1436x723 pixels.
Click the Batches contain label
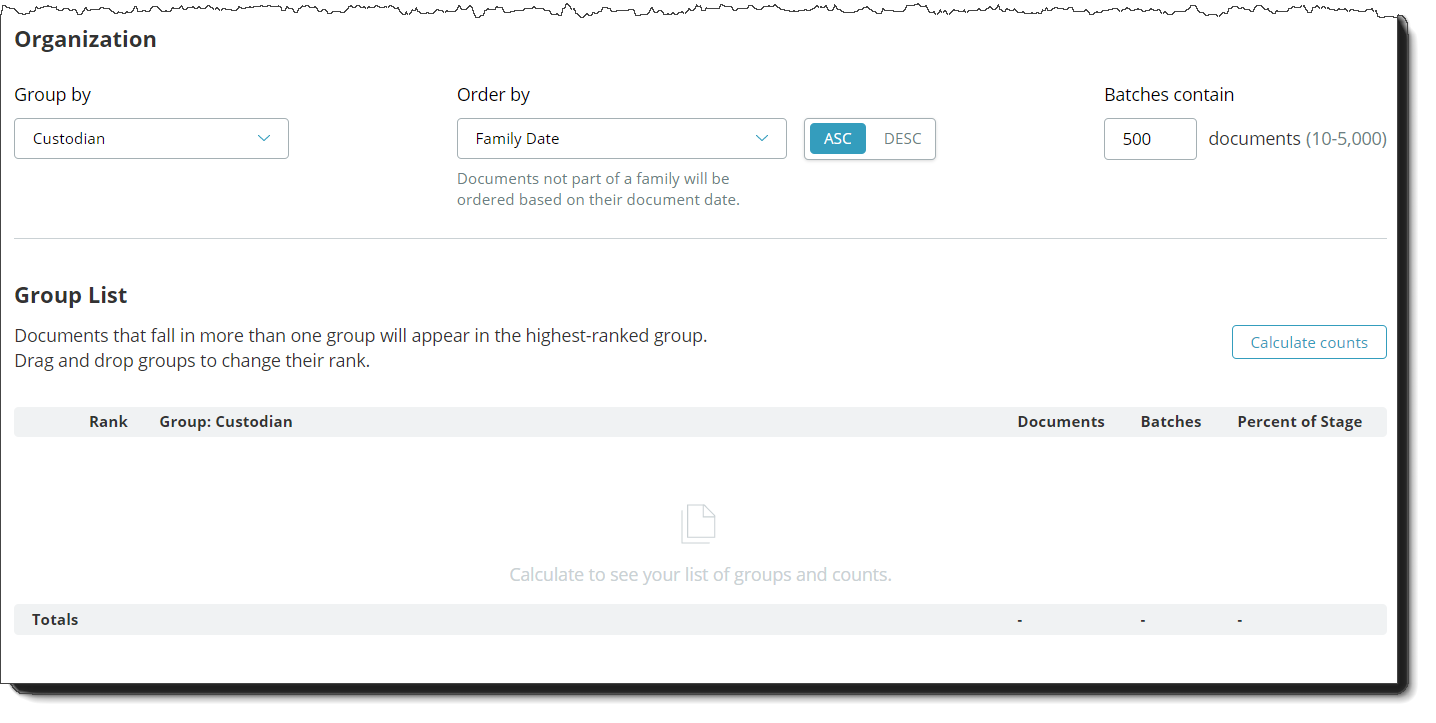1169,95
